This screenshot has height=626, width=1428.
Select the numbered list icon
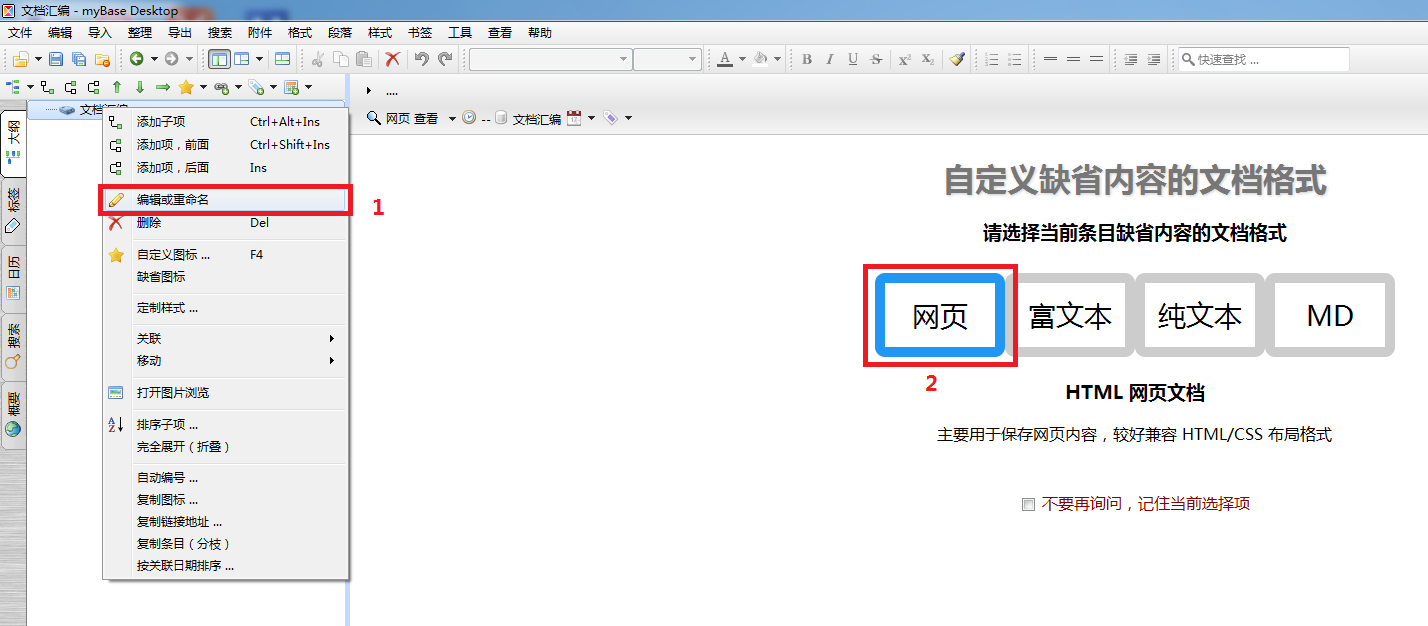pos(994,59)
